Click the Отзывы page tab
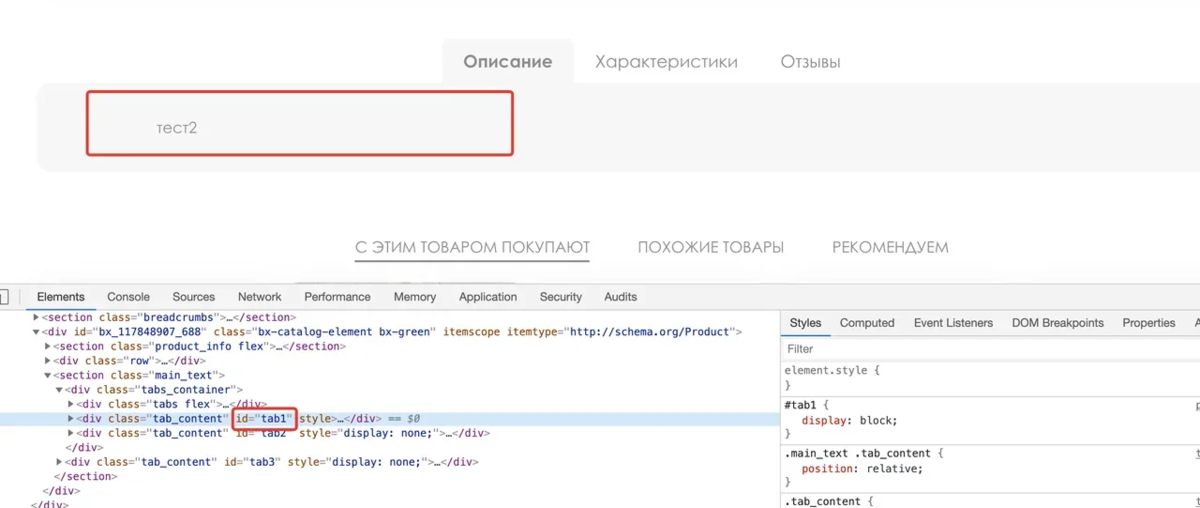Screen dimensions: 1200x508 pyautogui.click(x=810, y=62)
